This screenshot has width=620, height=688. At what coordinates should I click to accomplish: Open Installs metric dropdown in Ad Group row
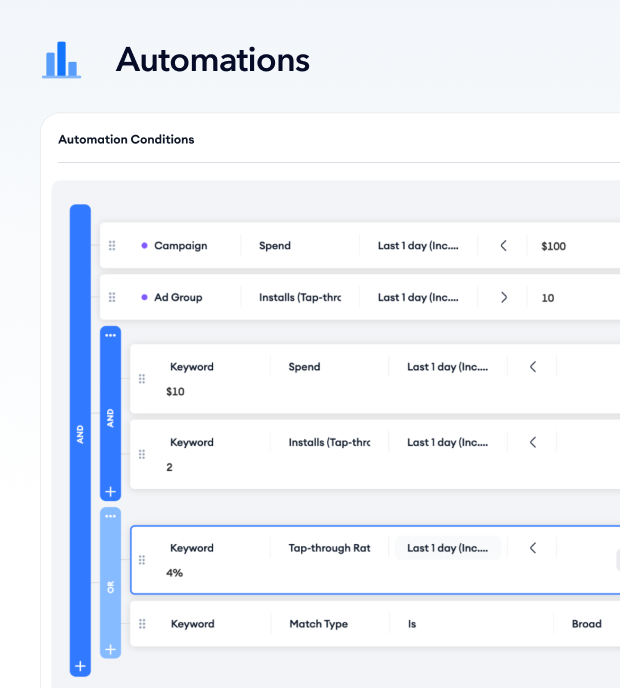click(300, 297)
